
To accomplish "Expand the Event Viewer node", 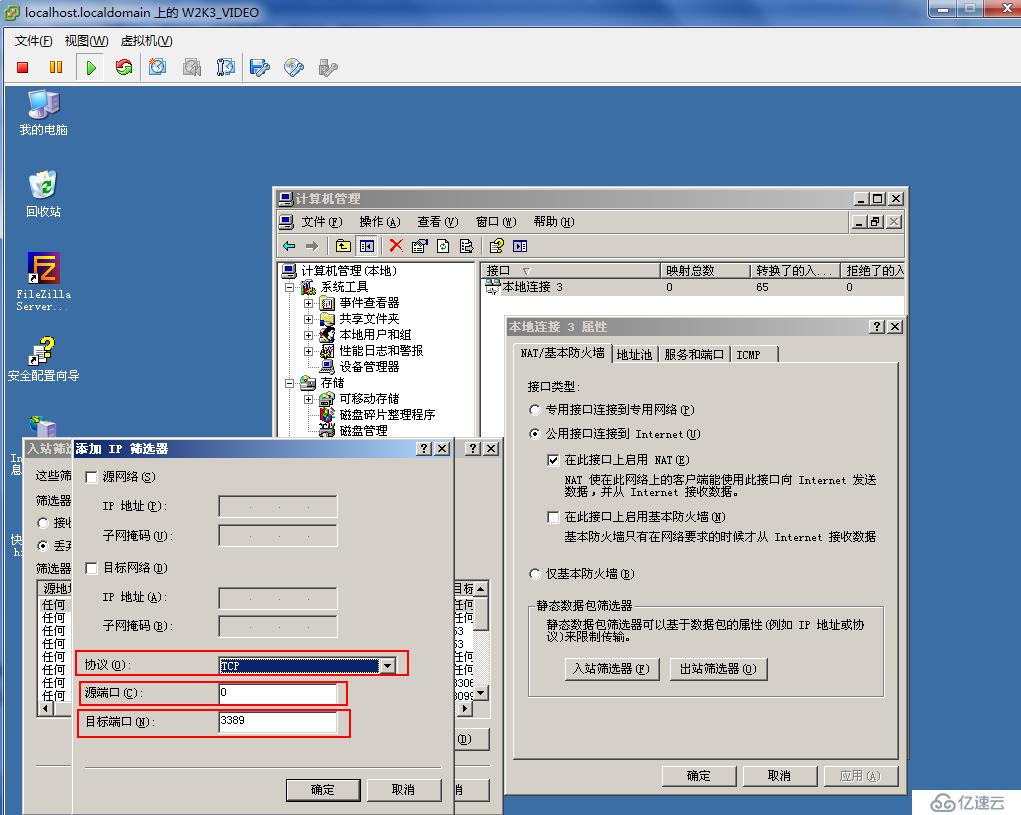I will tap(309, 303).
